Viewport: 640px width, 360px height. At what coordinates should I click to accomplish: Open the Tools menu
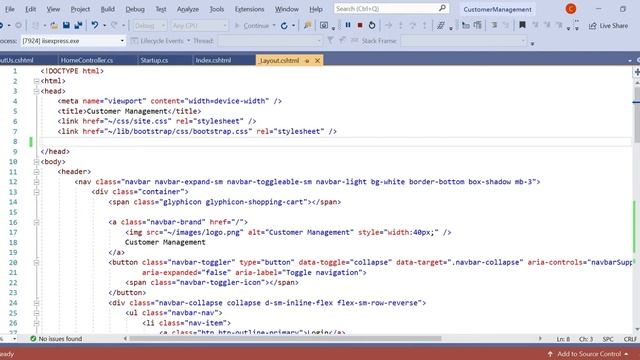coord(217,9)
